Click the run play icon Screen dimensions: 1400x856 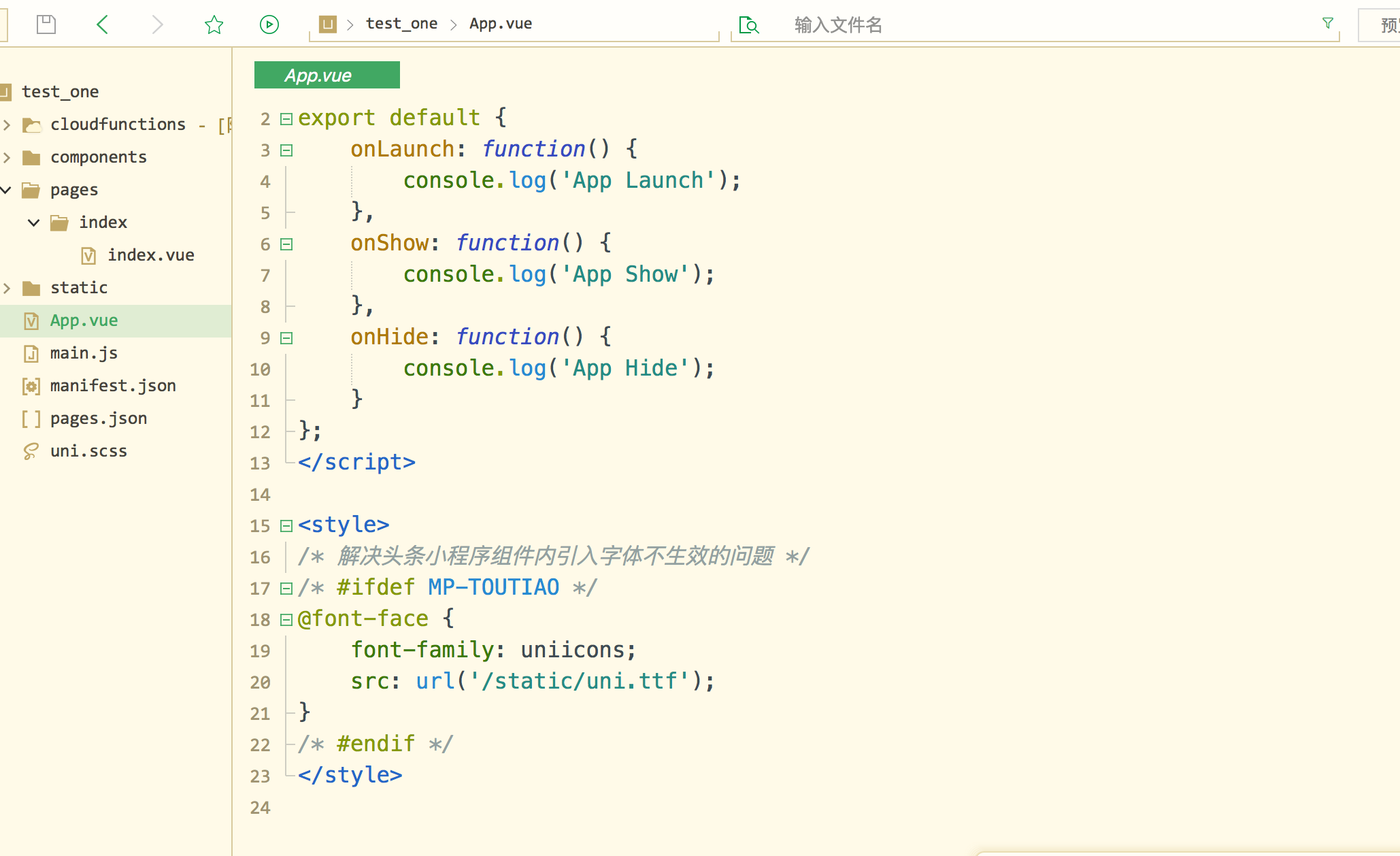269,24
